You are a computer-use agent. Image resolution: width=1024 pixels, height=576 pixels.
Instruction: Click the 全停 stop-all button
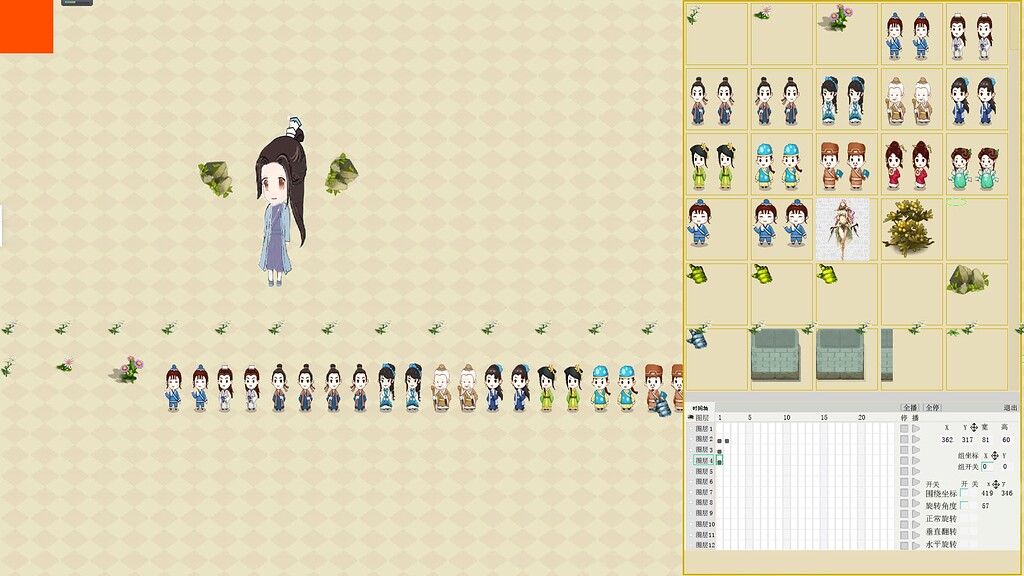[x=933, y=408]
